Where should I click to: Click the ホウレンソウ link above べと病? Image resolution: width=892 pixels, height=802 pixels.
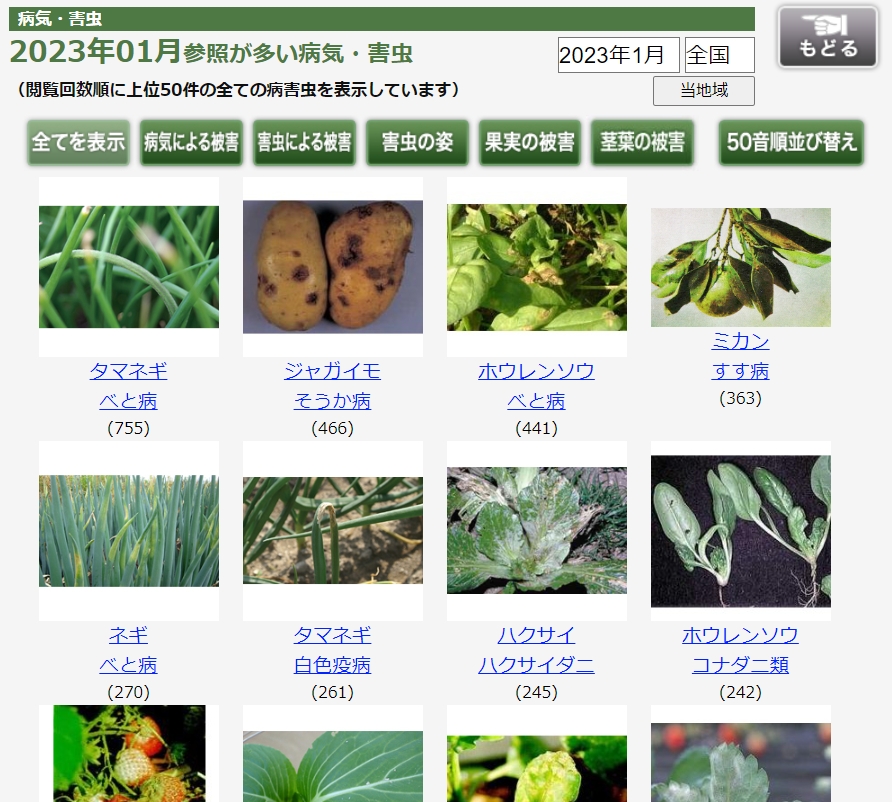point(536,371)
